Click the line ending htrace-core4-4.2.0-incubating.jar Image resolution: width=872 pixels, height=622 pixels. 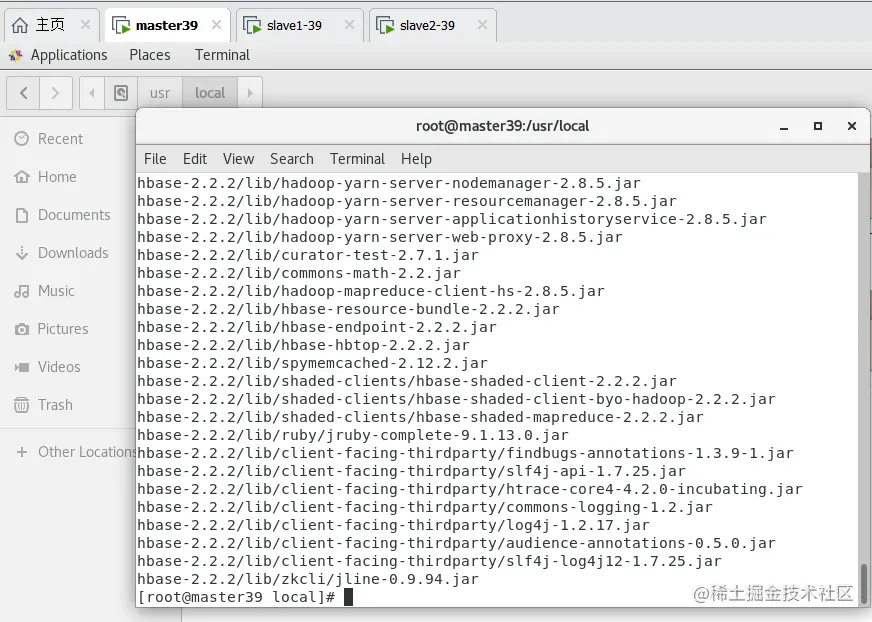click(x=470, y=489)
